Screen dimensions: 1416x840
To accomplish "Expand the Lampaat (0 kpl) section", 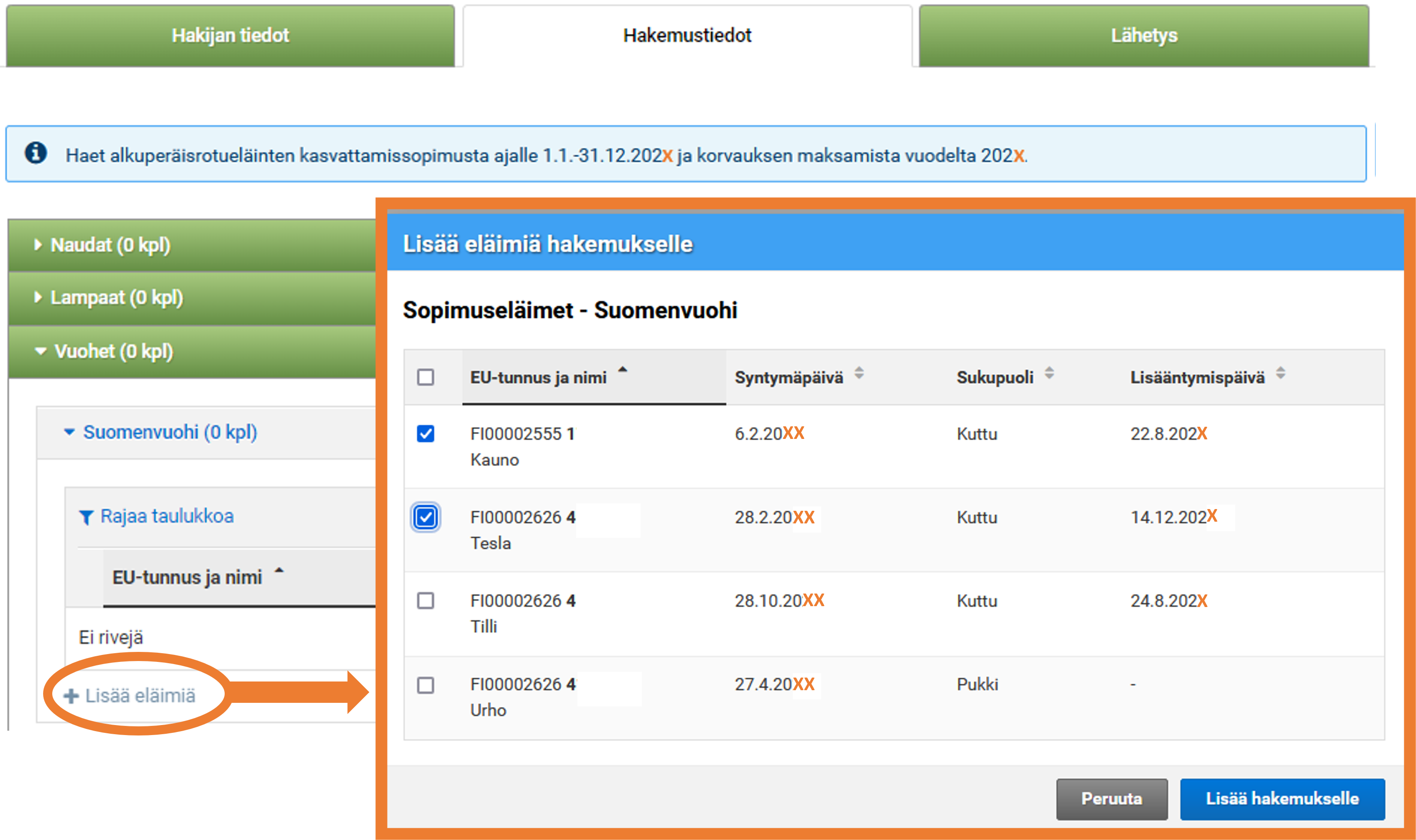I will (116, 298).
